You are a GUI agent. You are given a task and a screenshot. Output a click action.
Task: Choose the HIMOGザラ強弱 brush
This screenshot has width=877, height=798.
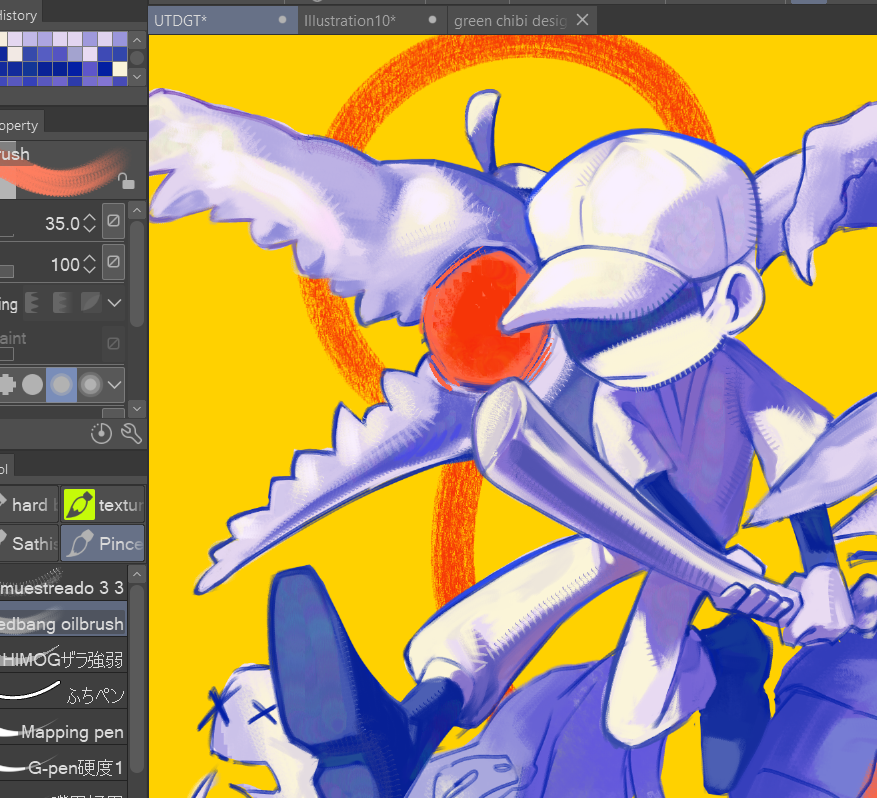(63, 657)
